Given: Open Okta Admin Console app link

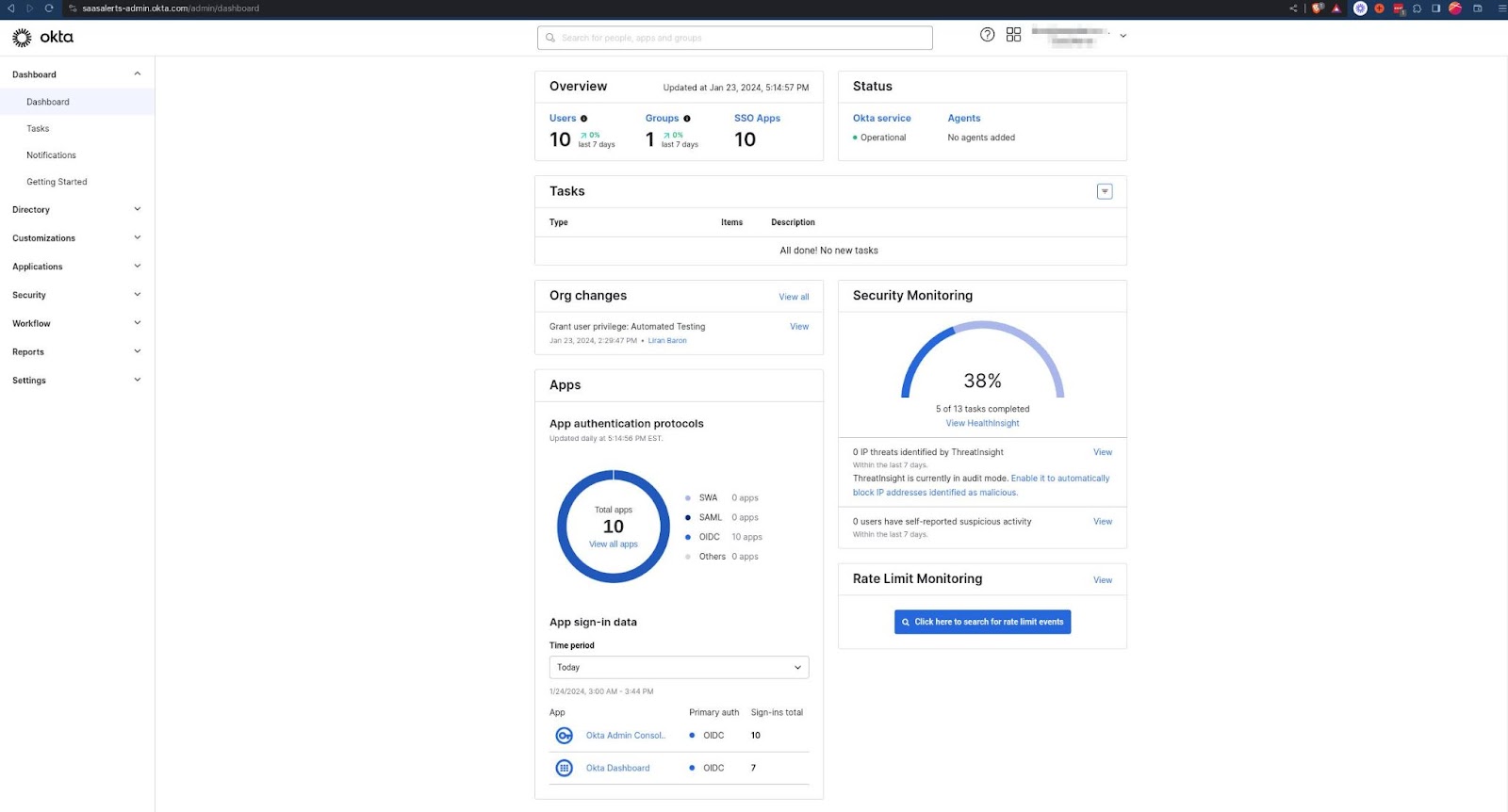Looking at the screenshot, I should pyautogui.click(x=625, y=736).
